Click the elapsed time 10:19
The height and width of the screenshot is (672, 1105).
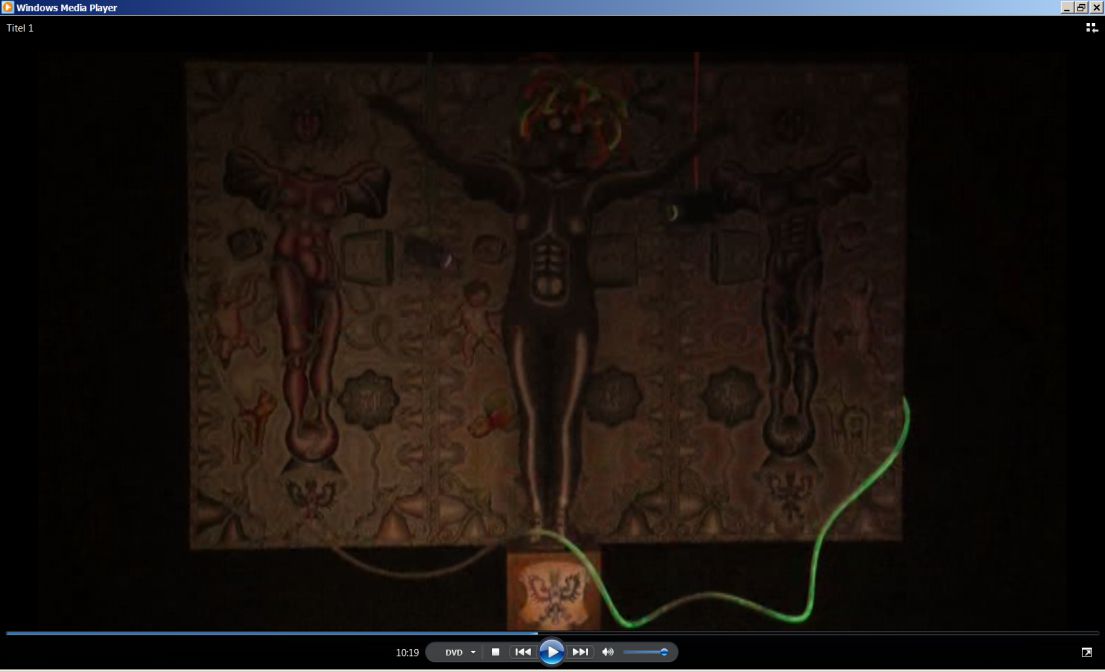pyautogui.click(x=407, y=652)
